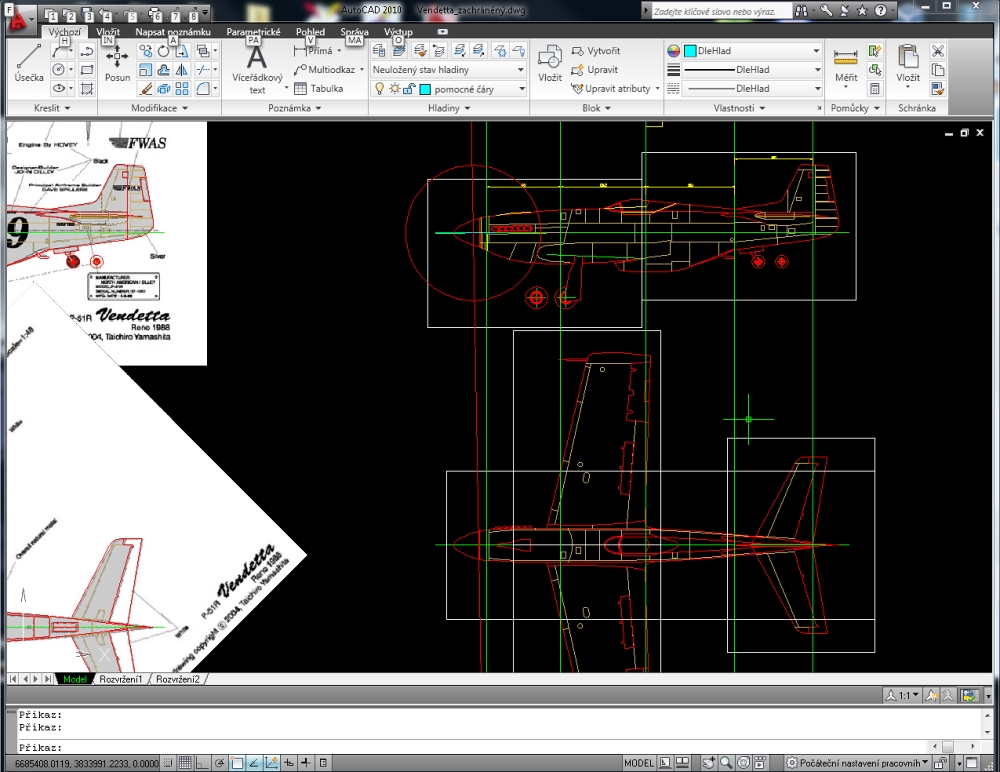Click Vytvořit block button
The height and width of the screenshot is (772, 1000).
(596, 51)
